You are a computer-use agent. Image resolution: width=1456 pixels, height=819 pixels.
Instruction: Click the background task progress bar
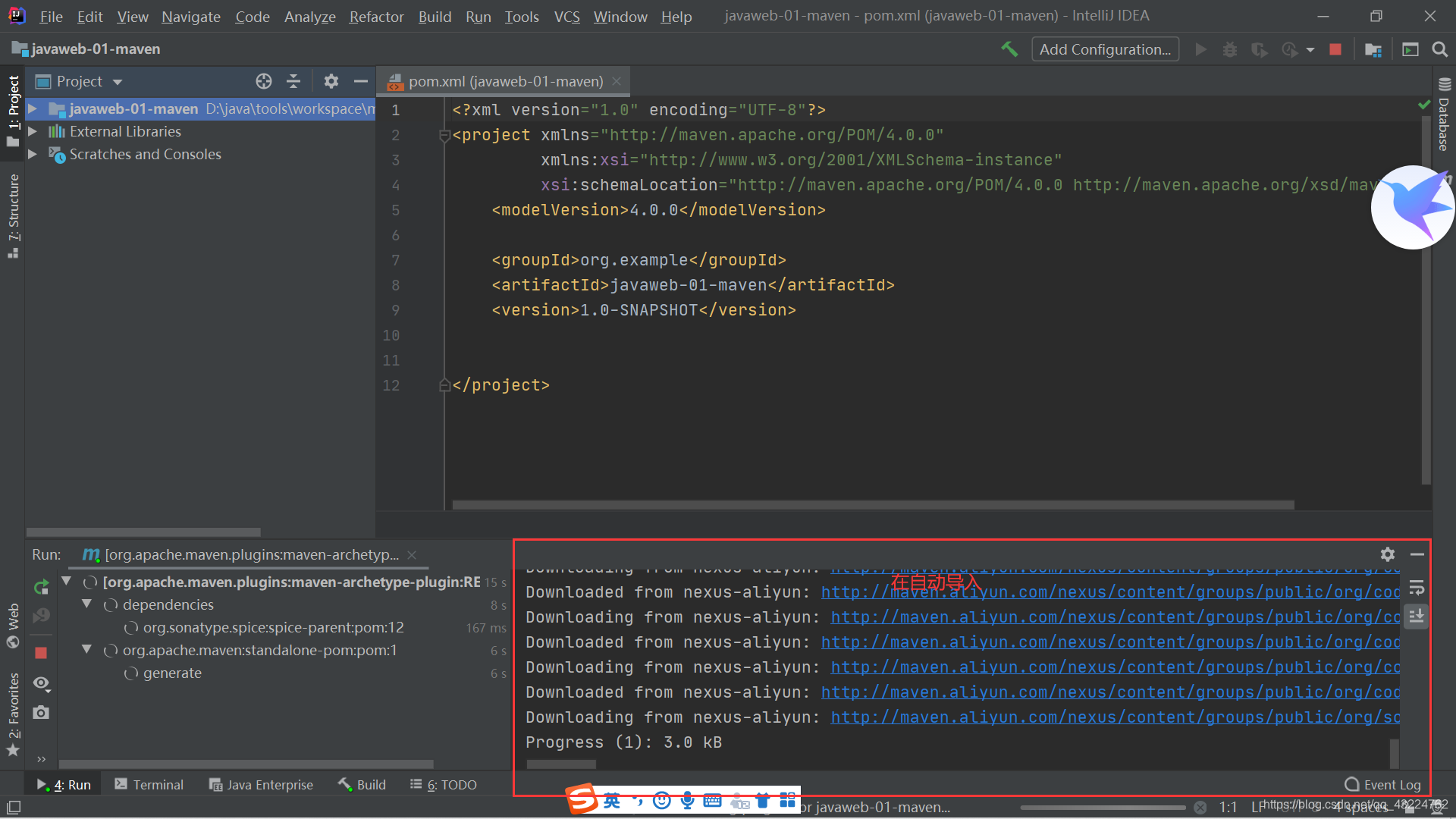pyautogui.click(x=1103, y=808)
